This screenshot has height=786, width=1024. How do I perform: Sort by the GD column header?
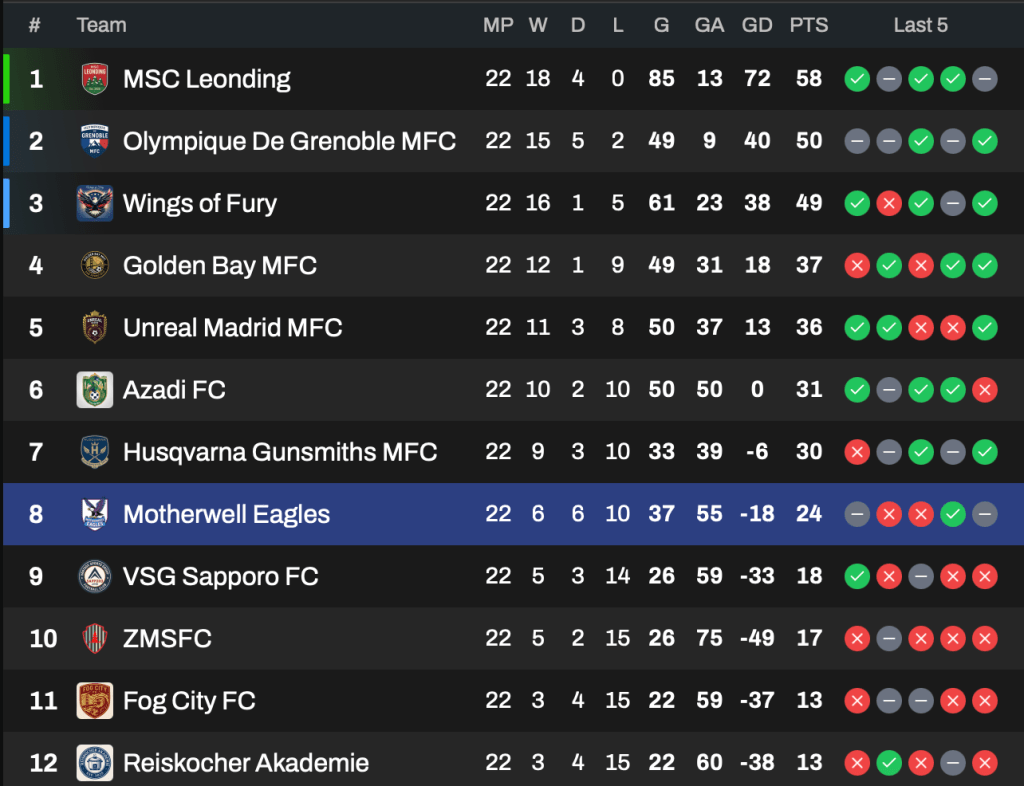coord(757,25)
